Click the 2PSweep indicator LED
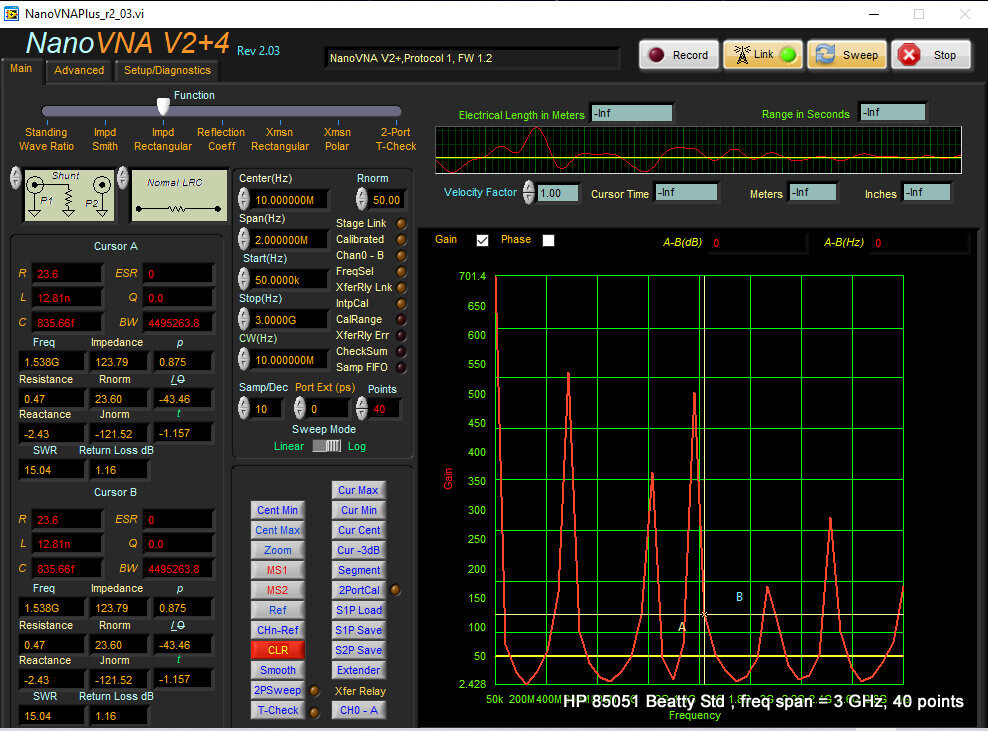The height and width of the screenshot is (731, 988). click(314, 691)
